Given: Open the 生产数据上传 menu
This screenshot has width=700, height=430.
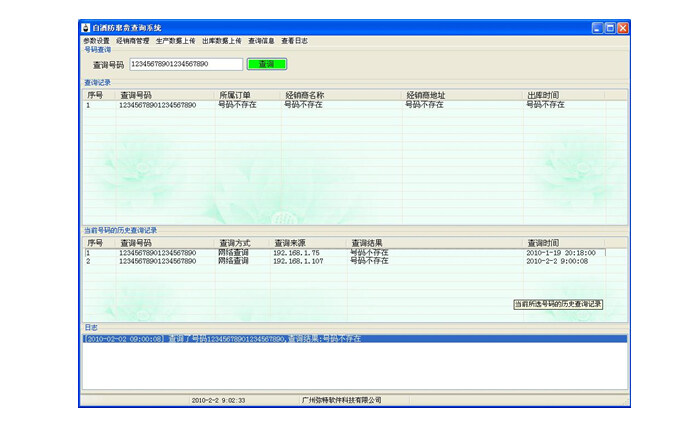Looking at the screenshot, I should coord(175,41).
